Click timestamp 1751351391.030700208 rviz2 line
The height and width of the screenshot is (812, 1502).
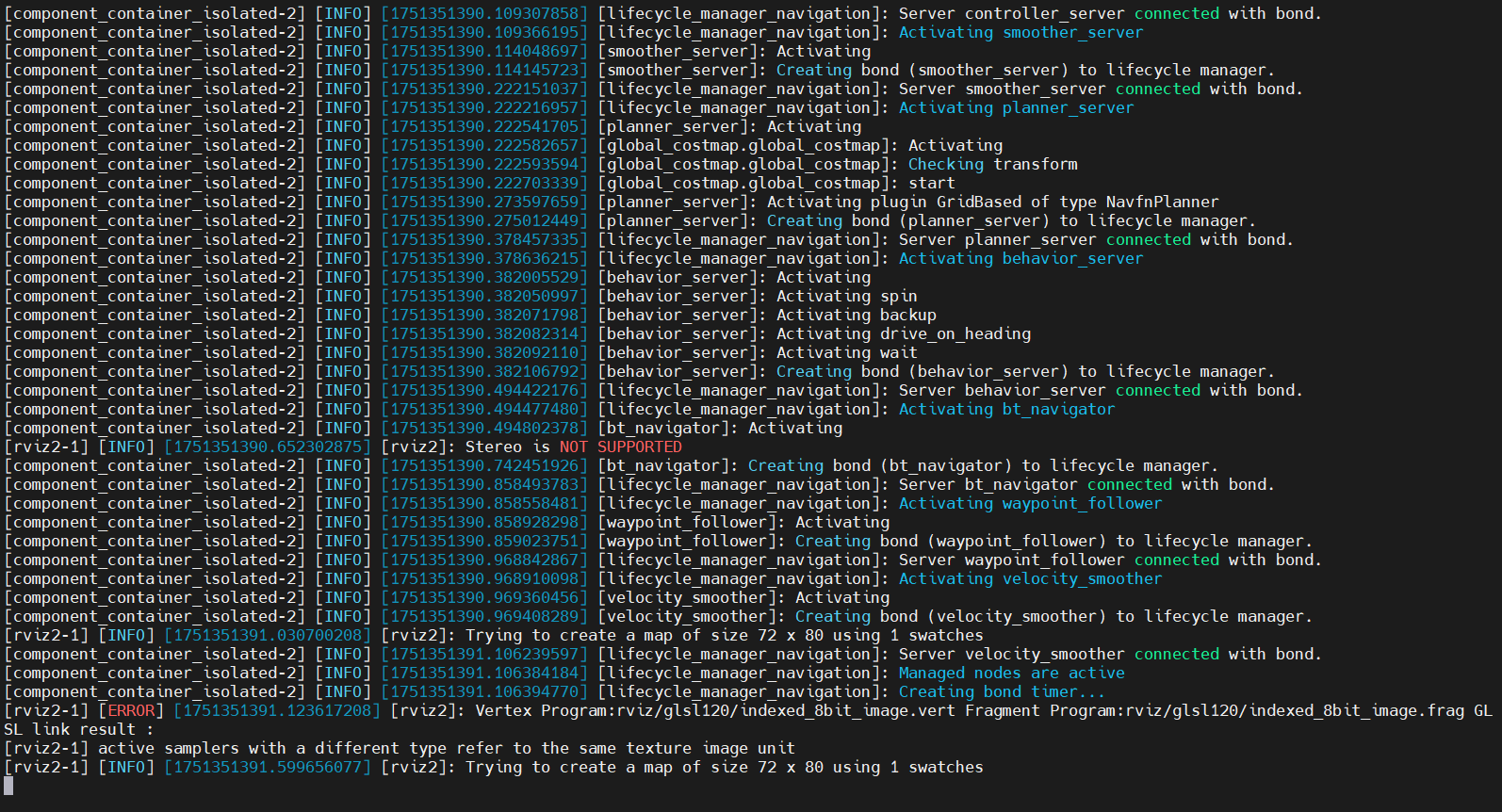(268, 635)
